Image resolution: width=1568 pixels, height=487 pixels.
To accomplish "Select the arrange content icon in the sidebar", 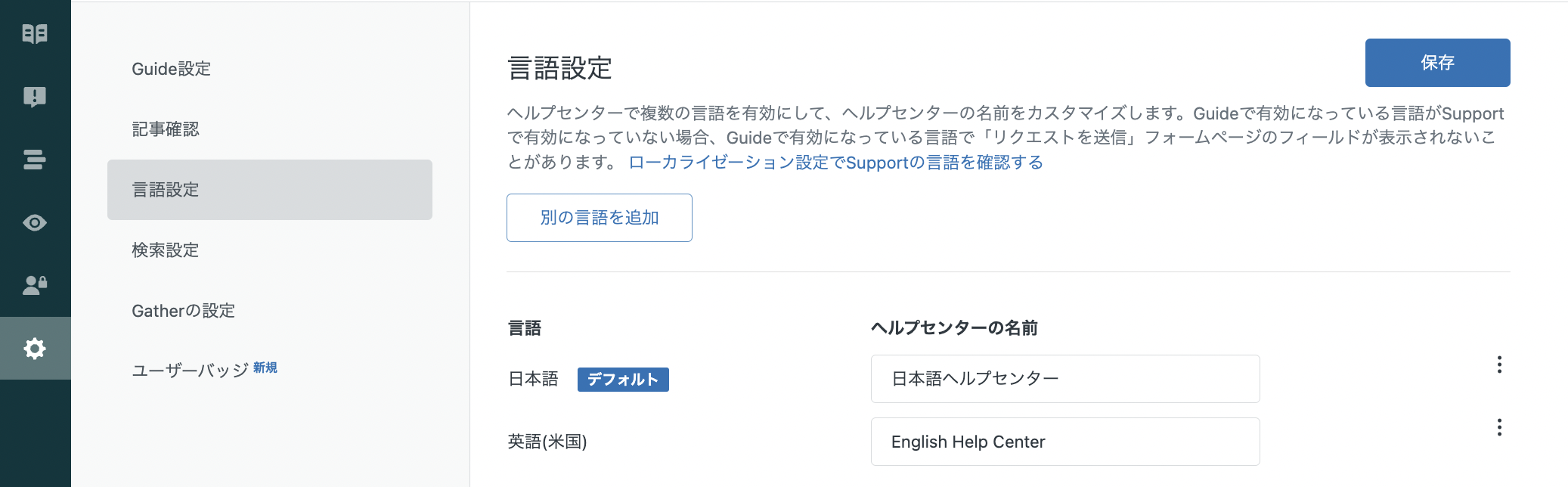I will click(x=36, y=160).
